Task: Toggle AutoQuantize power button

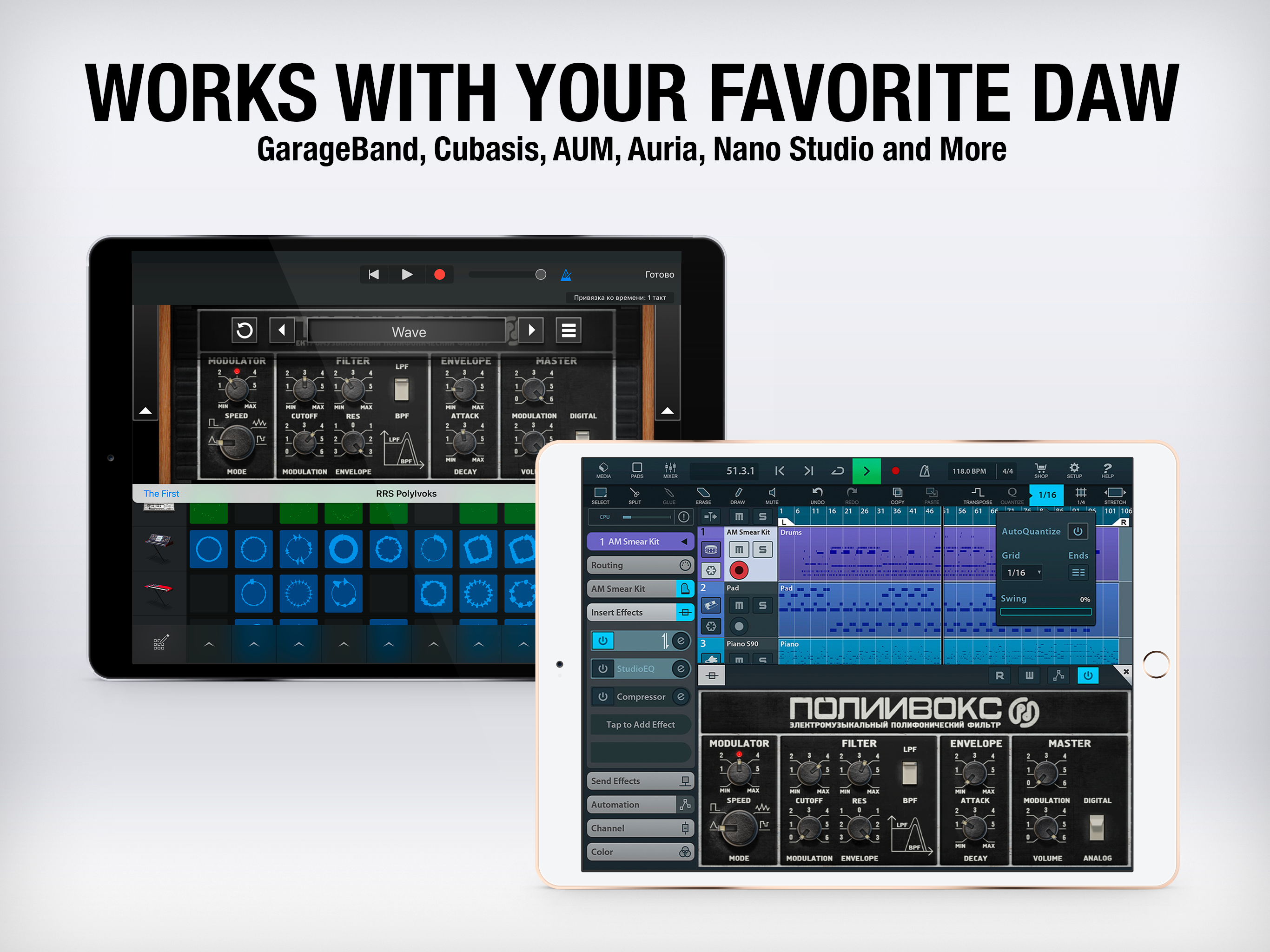Action: (x=1078, y=531)
